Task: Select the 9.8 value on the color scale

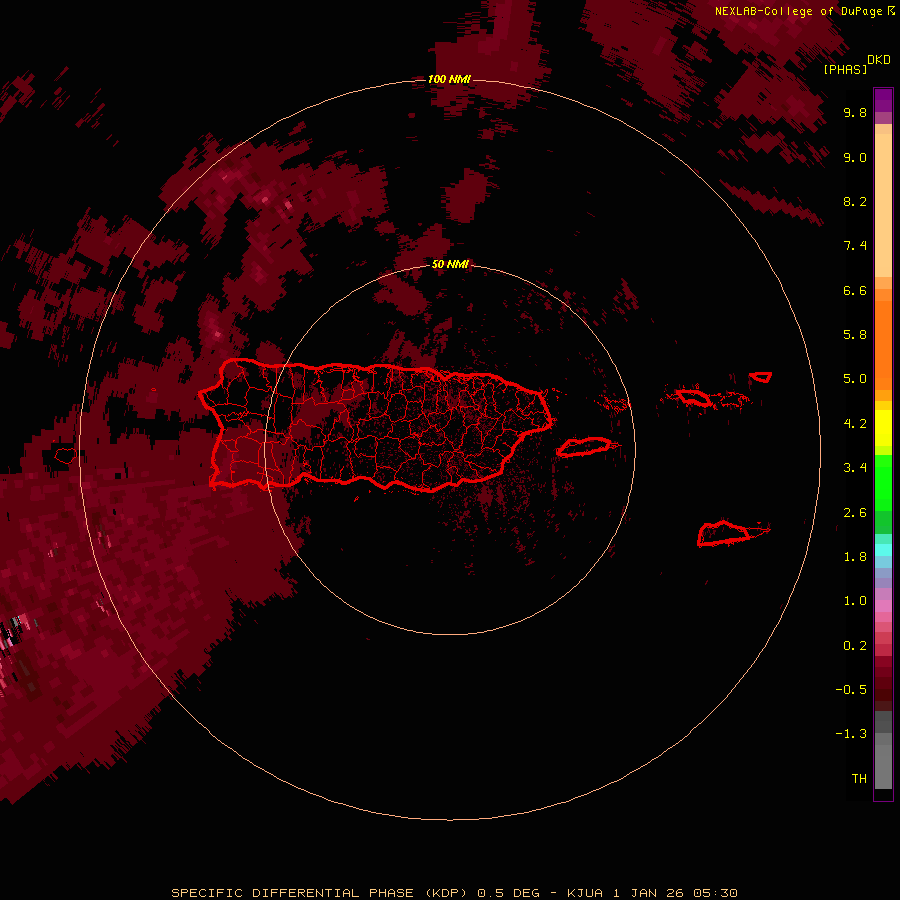Action: coord(855,112)
